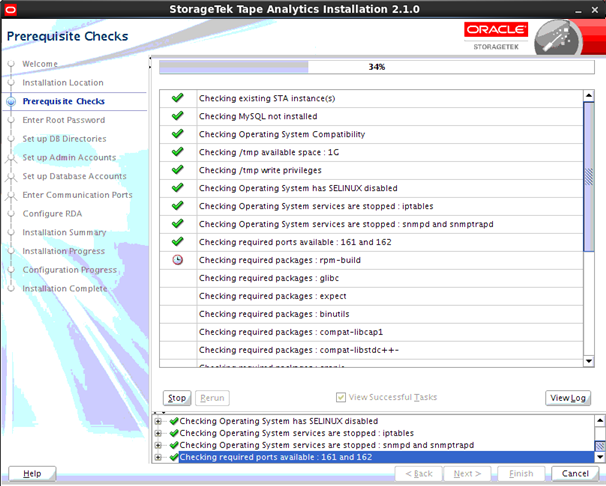Minimize the installer window
Screen dimensions: 606x486
click(x=578, y=10)
